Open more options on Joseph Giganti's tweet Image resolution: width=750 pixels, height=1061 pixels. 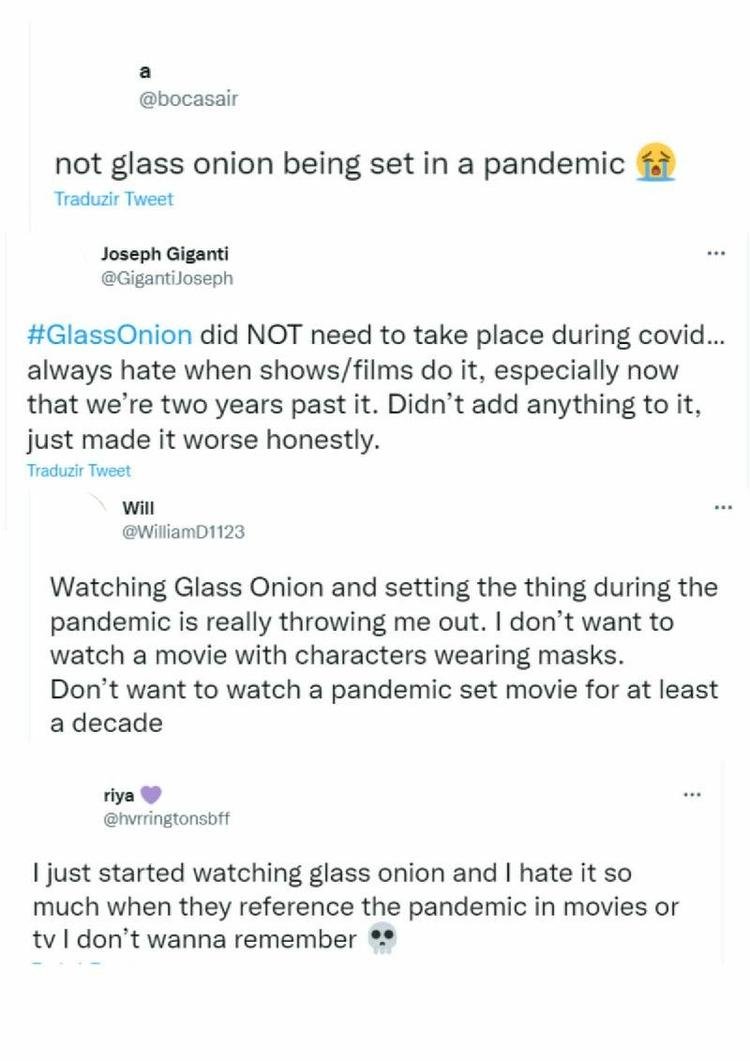[714, 254]
